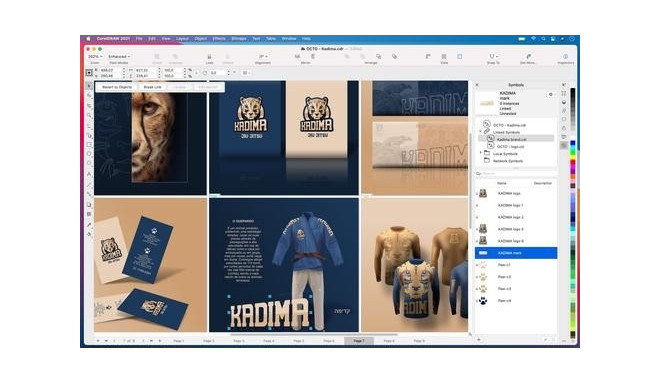Viewport: 660px width, 384px height.
Task: Click the object origin icon in property bar
Action: click(89, 73)
